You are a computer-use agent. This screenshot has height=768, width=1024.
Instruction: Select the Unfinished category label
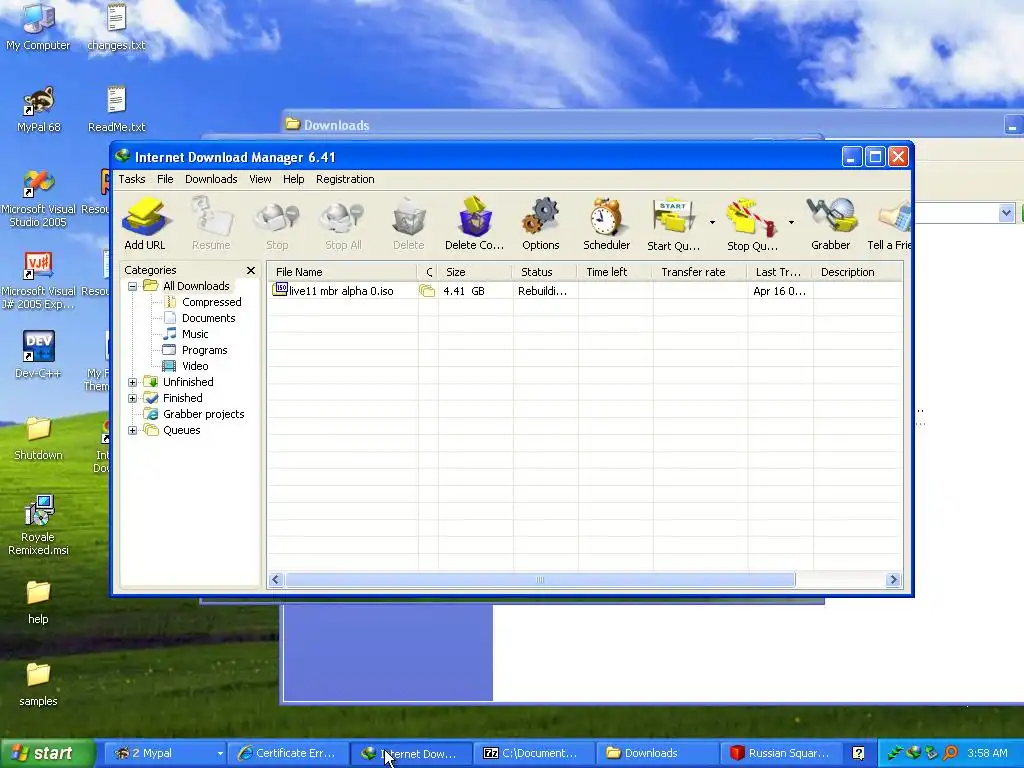pos(188,382)
